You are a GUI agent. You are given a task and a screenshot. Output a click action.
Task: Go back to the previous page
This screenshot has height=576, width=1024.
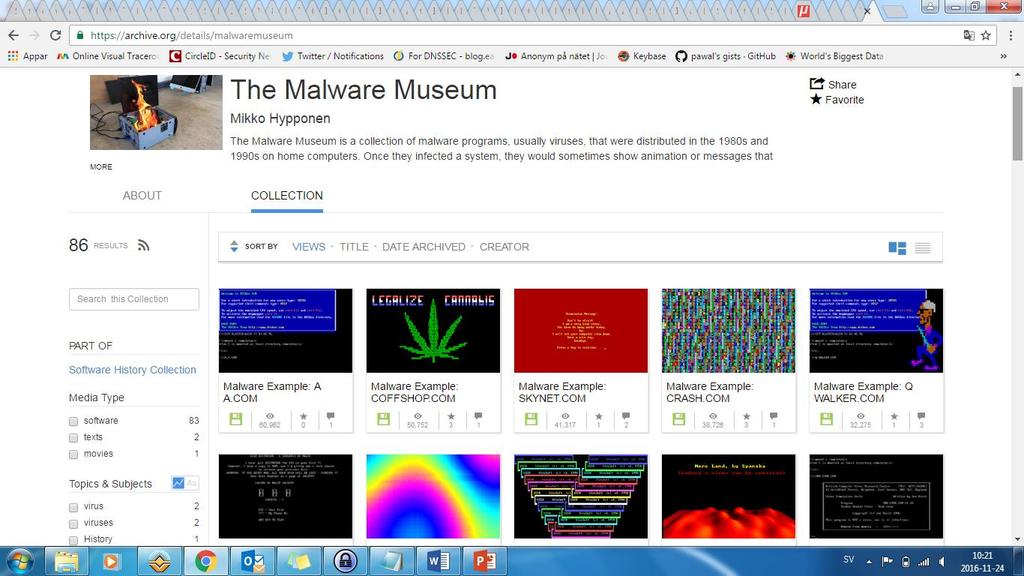tap(14, 35)
